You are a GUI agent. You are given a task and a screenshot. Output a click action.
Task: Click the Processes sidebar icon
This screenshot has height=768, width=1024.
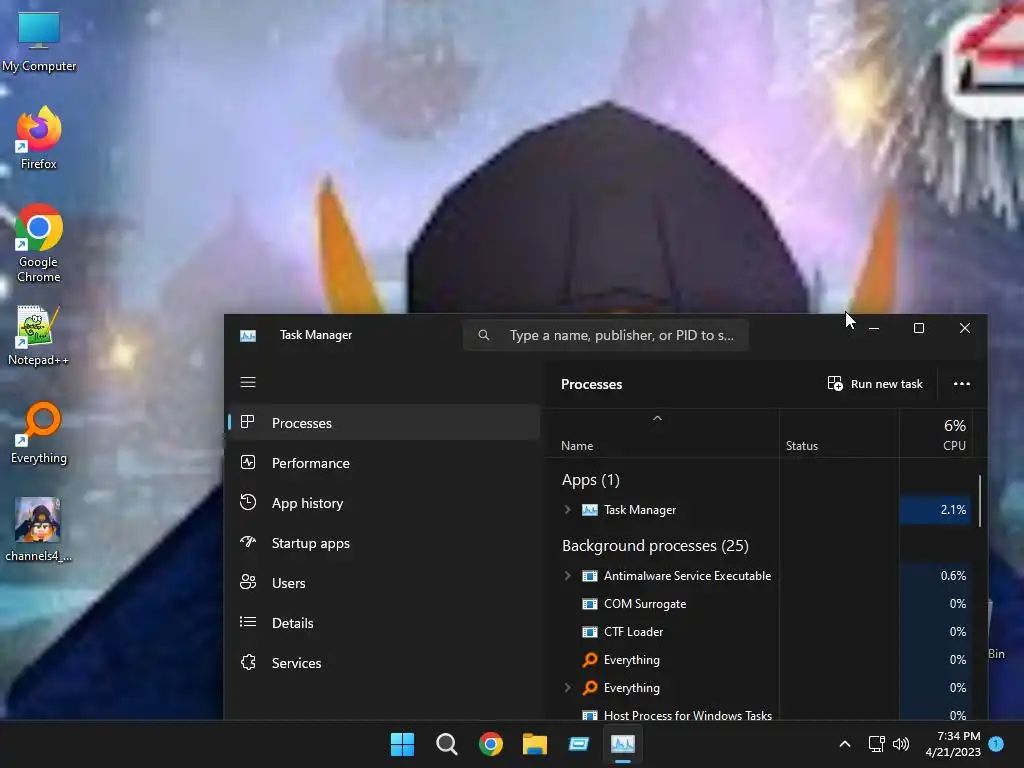[248, 422]
